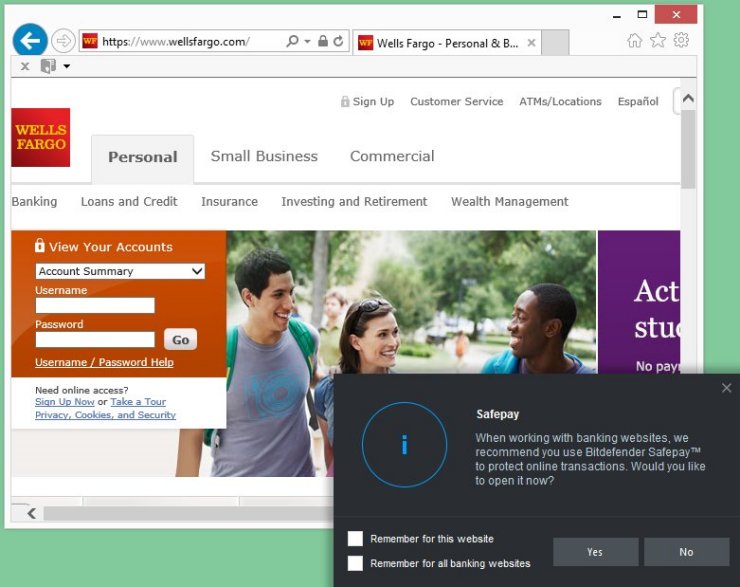
Task: Switch to the Wells Fargo browser tab
Action: (447, 43)
